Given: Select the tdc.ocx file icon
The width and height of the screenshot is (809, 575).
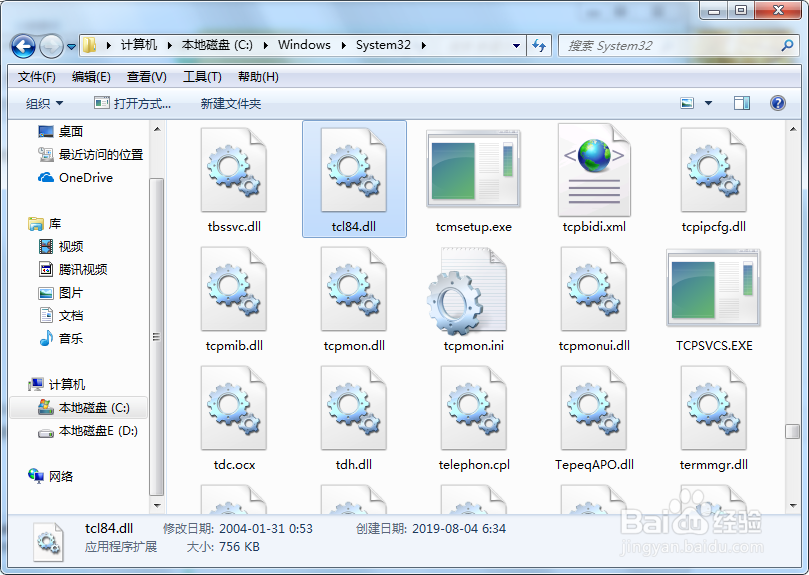Looking at the screenshot, I should click(234, 408).
